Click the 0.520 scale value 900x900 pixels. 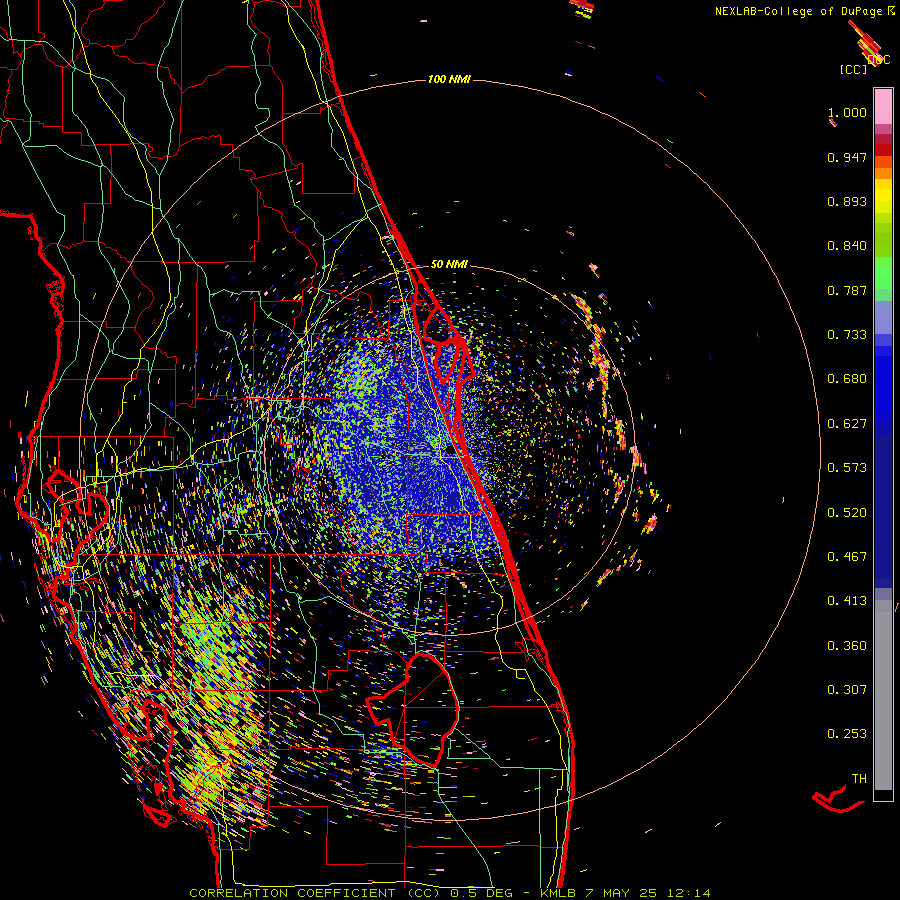coord(847,513)
